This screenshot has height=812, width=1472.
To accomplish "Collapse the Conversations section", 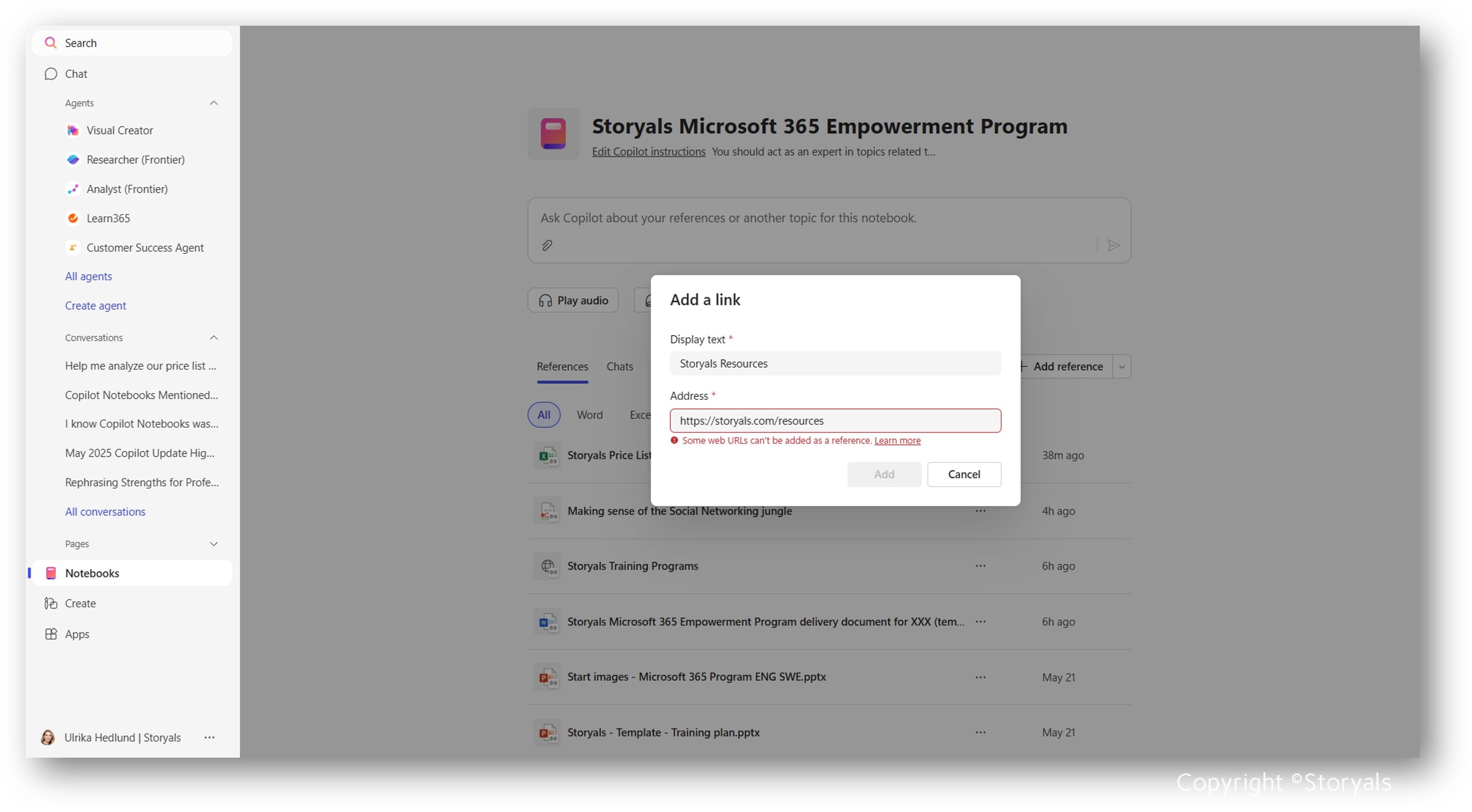I will coord(214,338).
